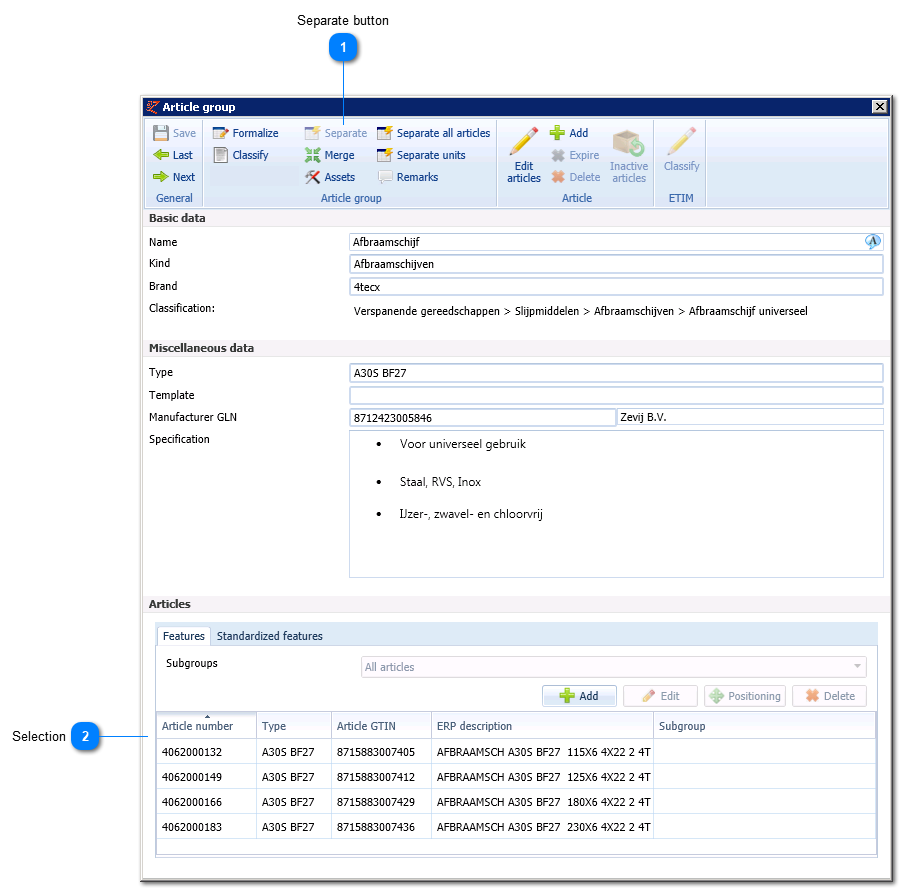Click Delete button above the articles table
The height and width of the screenshot is (891, 902).
830,696
